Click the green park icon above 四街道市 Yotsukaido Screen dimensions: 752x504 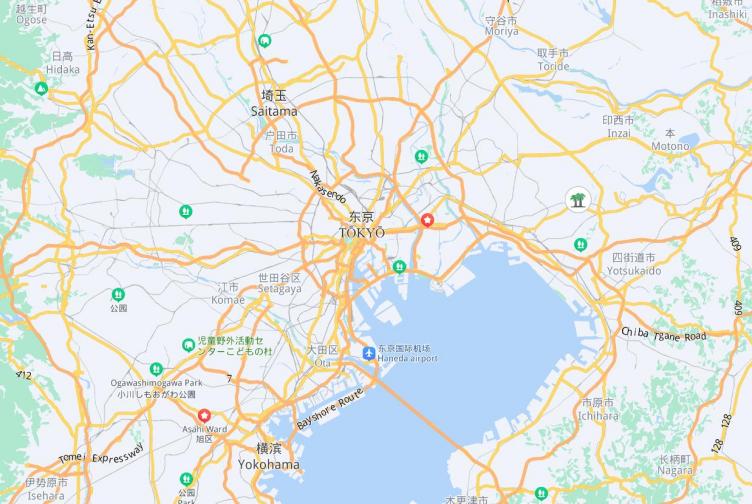click(x=581, y=245)
